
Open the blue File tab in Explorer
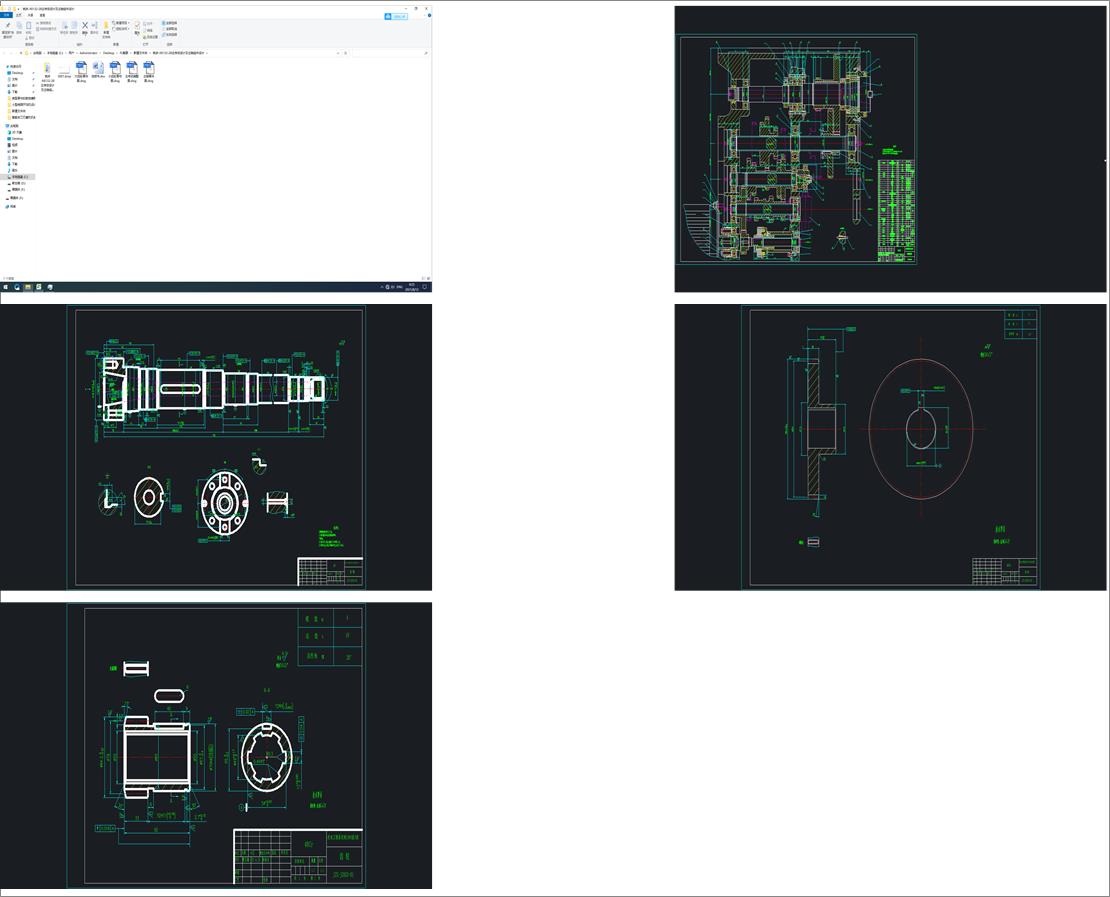[x=6, y=15]
